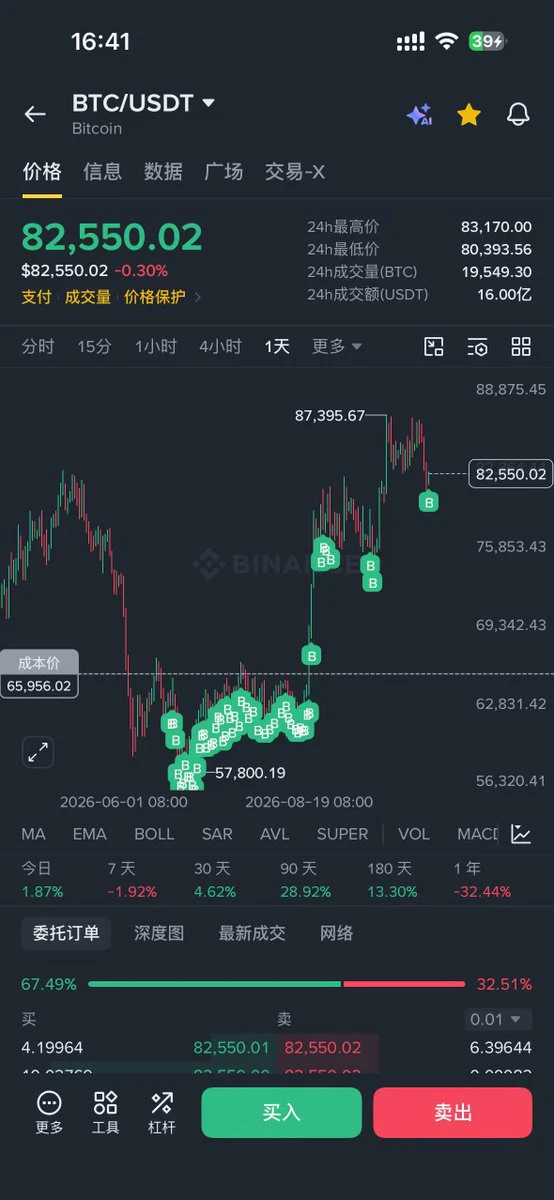Open chart settings icon

(478, 347)
